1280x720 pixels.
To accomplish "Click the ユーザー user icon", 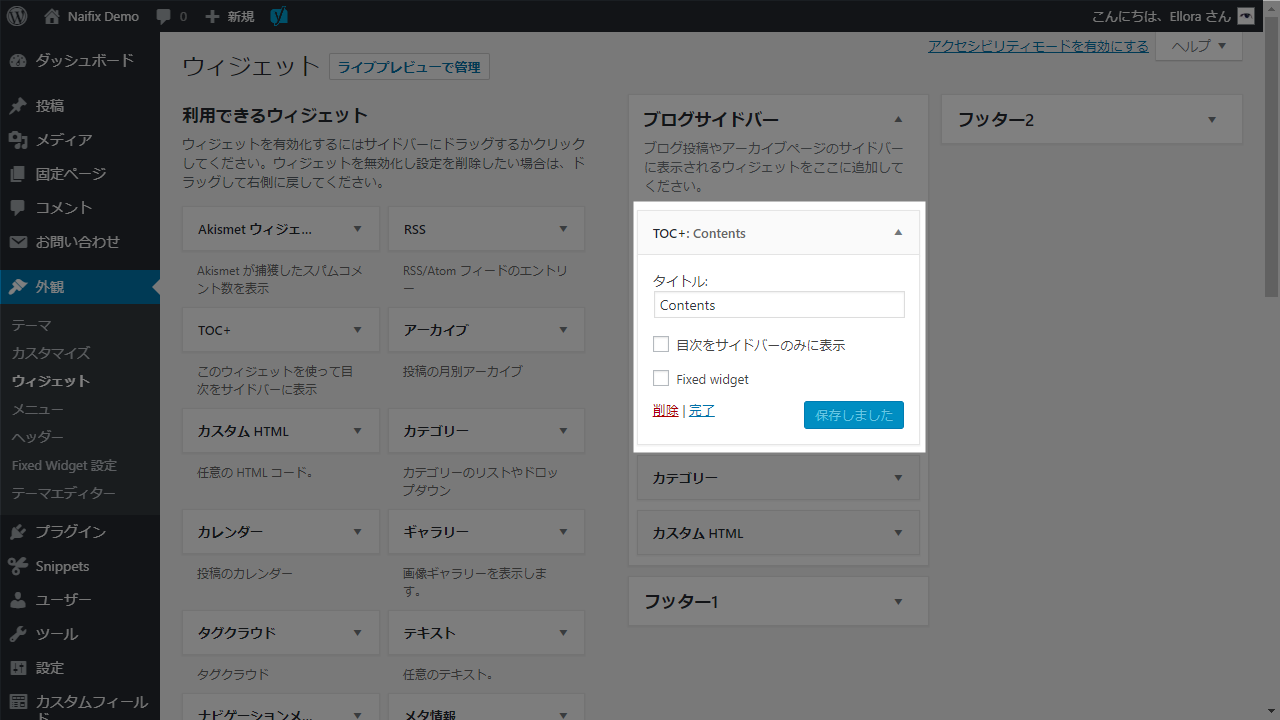I will pyautogui.click(x=17, y=600).
